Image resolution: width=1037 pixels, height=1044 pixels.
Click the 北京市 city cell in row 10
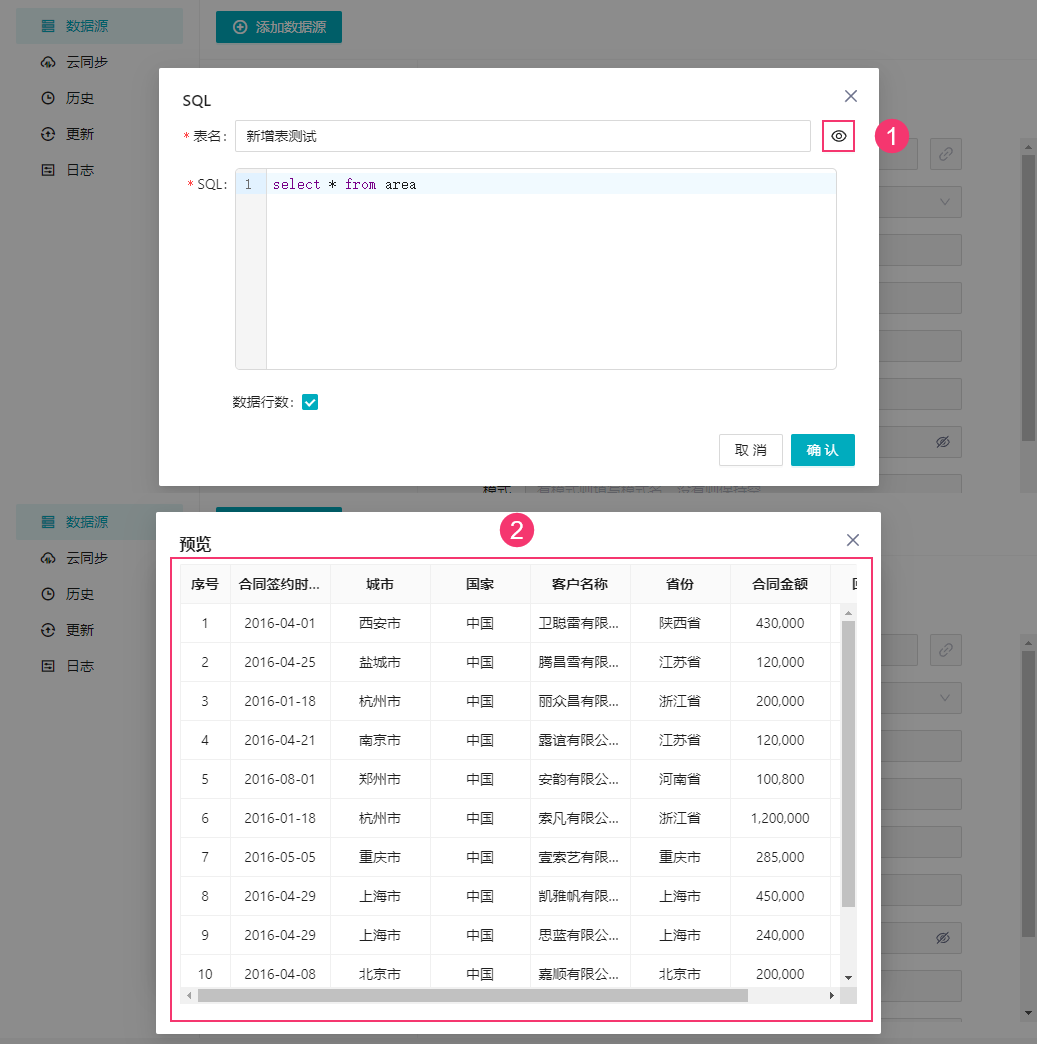coord(380,974)
